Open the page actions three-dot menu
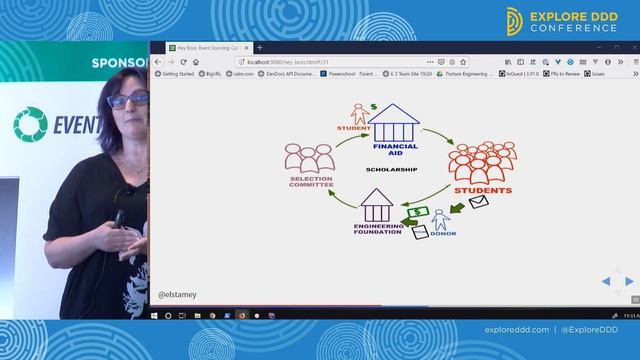Image resolution: width=640 pixels, height=360 pixels. pyautogui.click(x=430, y=62)
